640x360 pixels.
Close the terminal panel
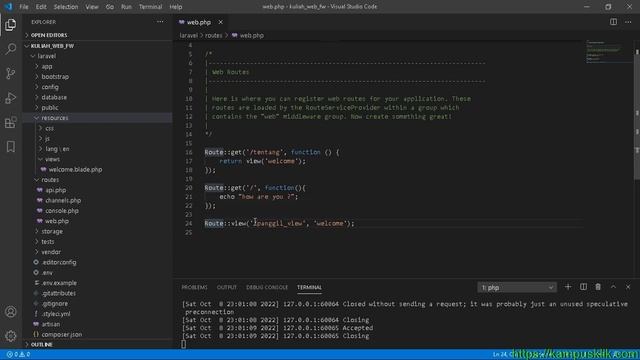point(628,287)
